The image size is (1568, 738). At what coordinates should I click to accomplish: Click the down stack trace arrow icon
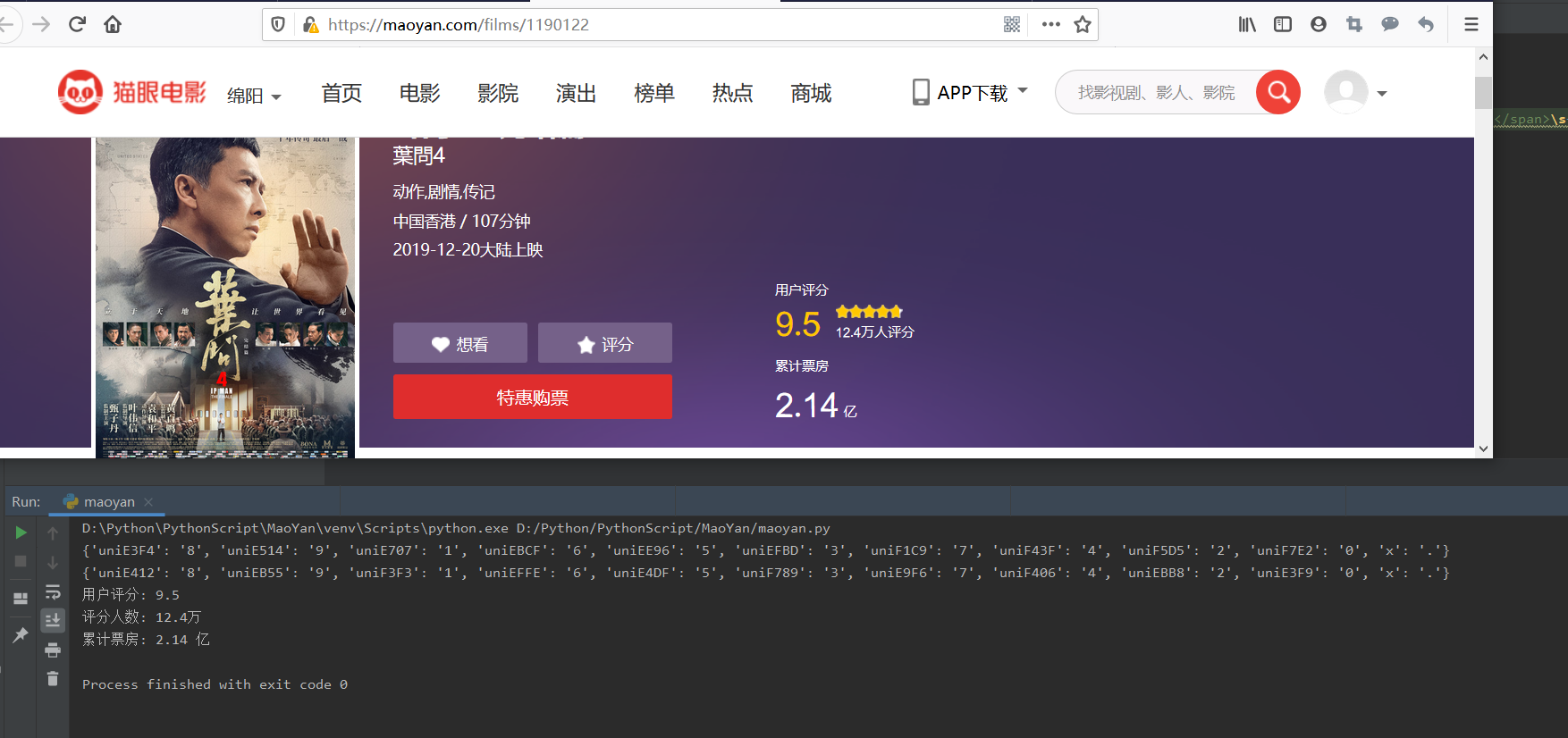(53, 563)
